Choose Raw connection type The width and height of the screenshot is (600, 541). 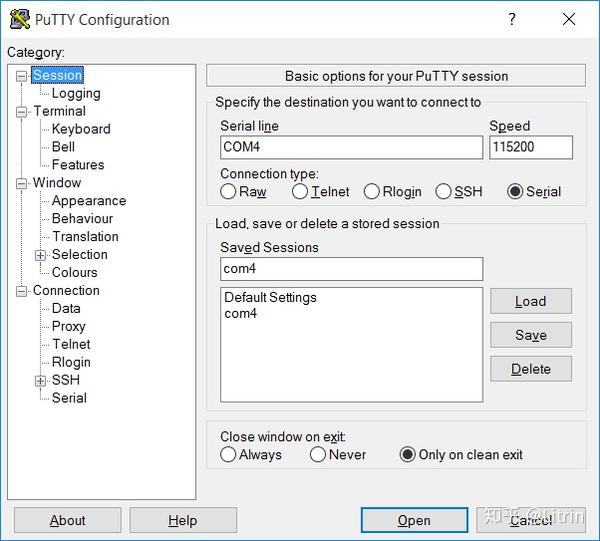(230, 192)
